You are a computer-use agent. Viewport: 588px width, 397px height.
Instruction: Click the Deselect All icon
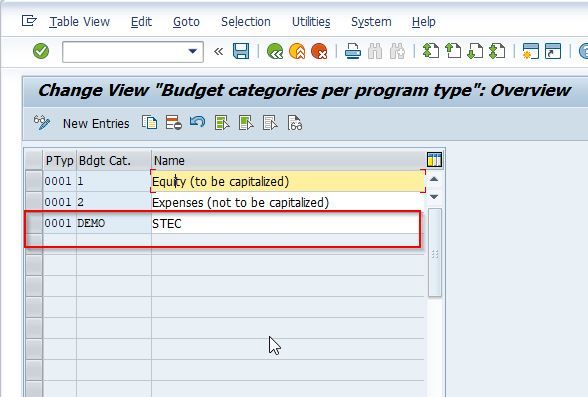point(270,123)
